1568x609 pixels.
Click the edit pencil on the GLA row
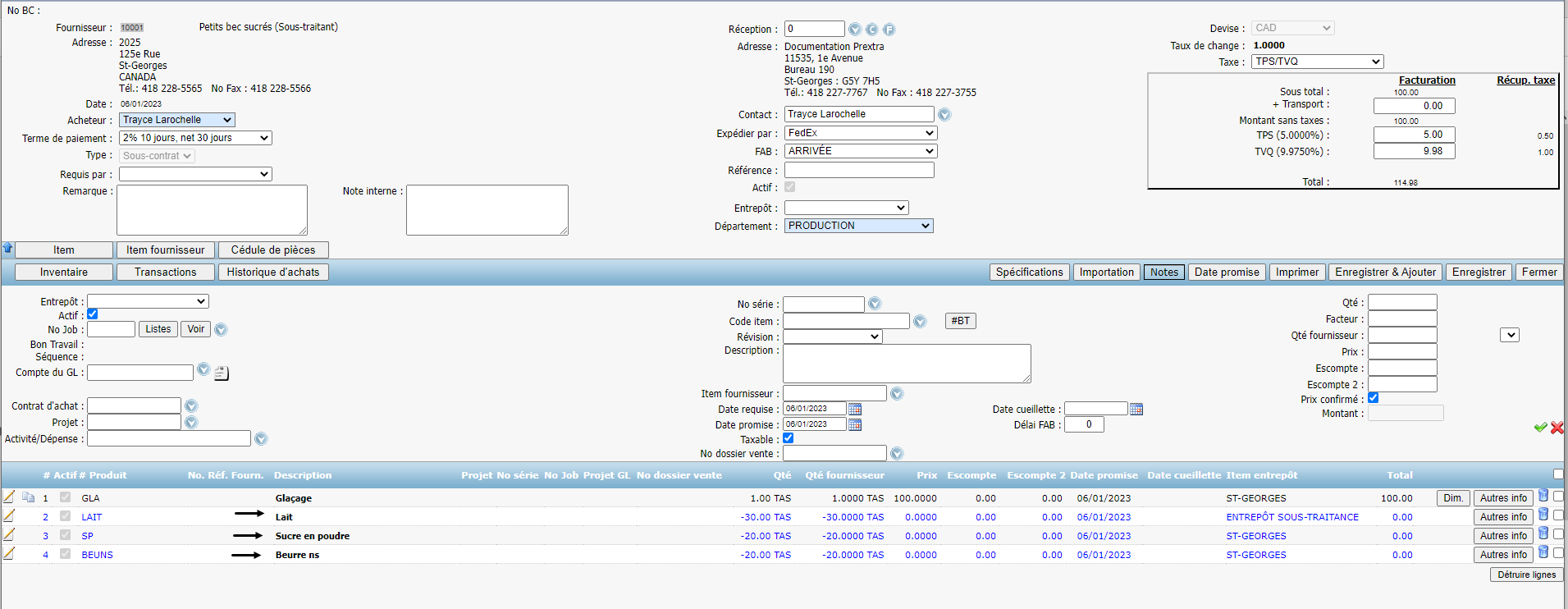coord(9,497)
